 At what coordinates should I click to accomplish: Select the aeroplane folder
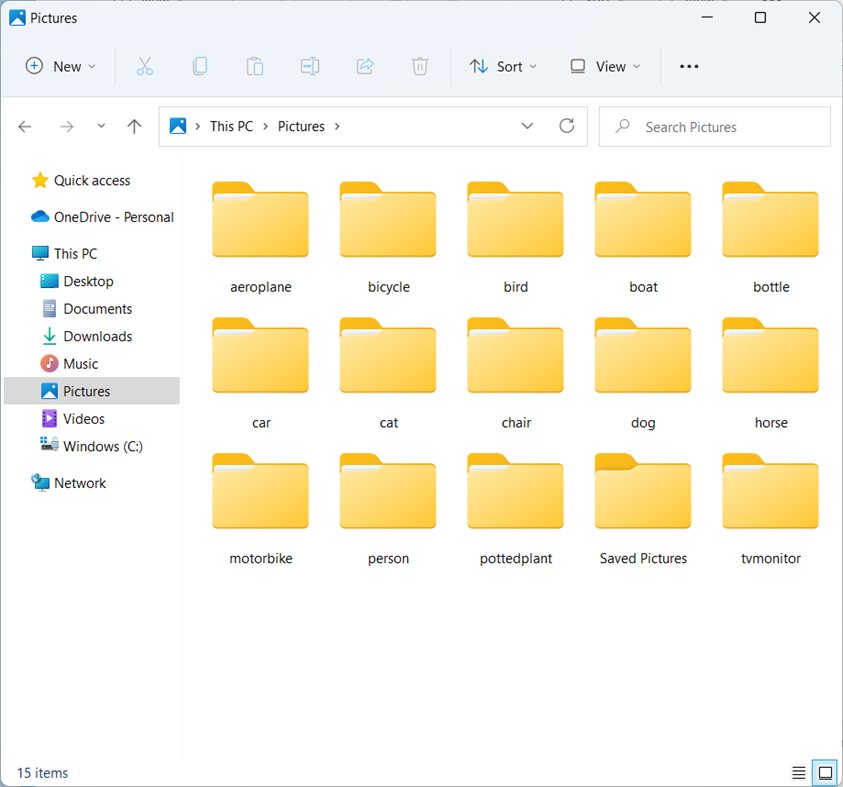coord(261,238)
